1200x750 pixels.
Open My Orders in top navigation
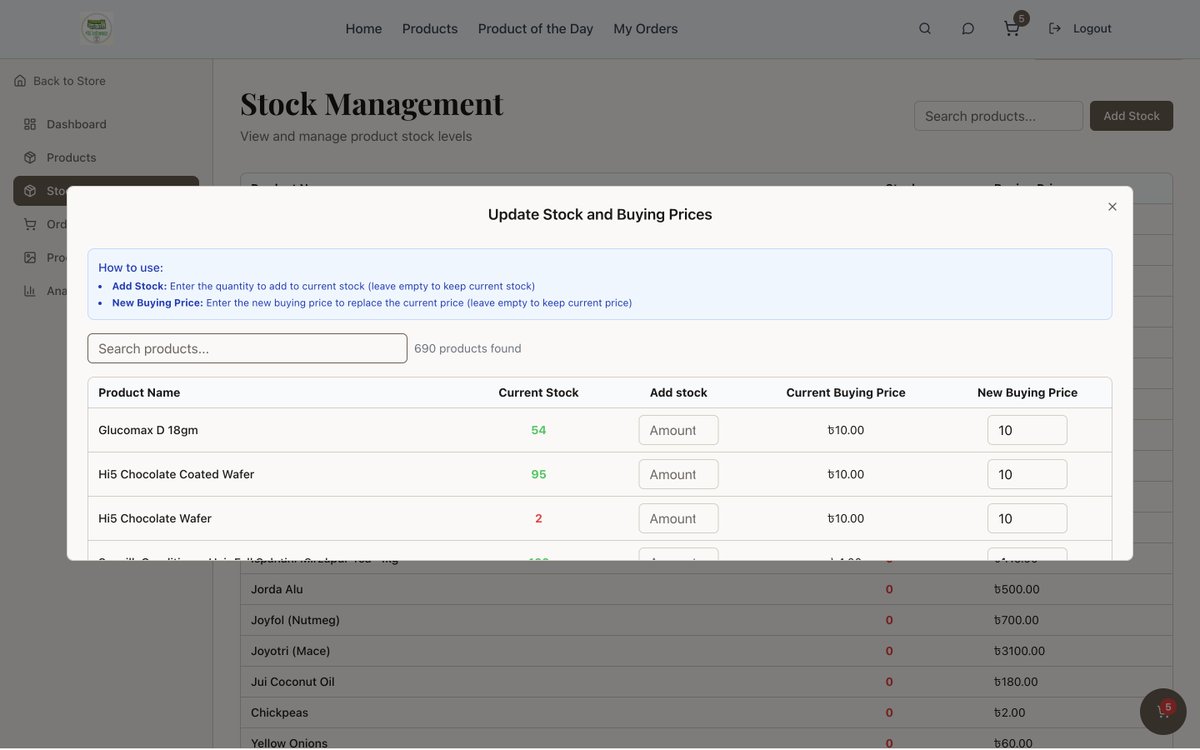click(x=646, y=29)
